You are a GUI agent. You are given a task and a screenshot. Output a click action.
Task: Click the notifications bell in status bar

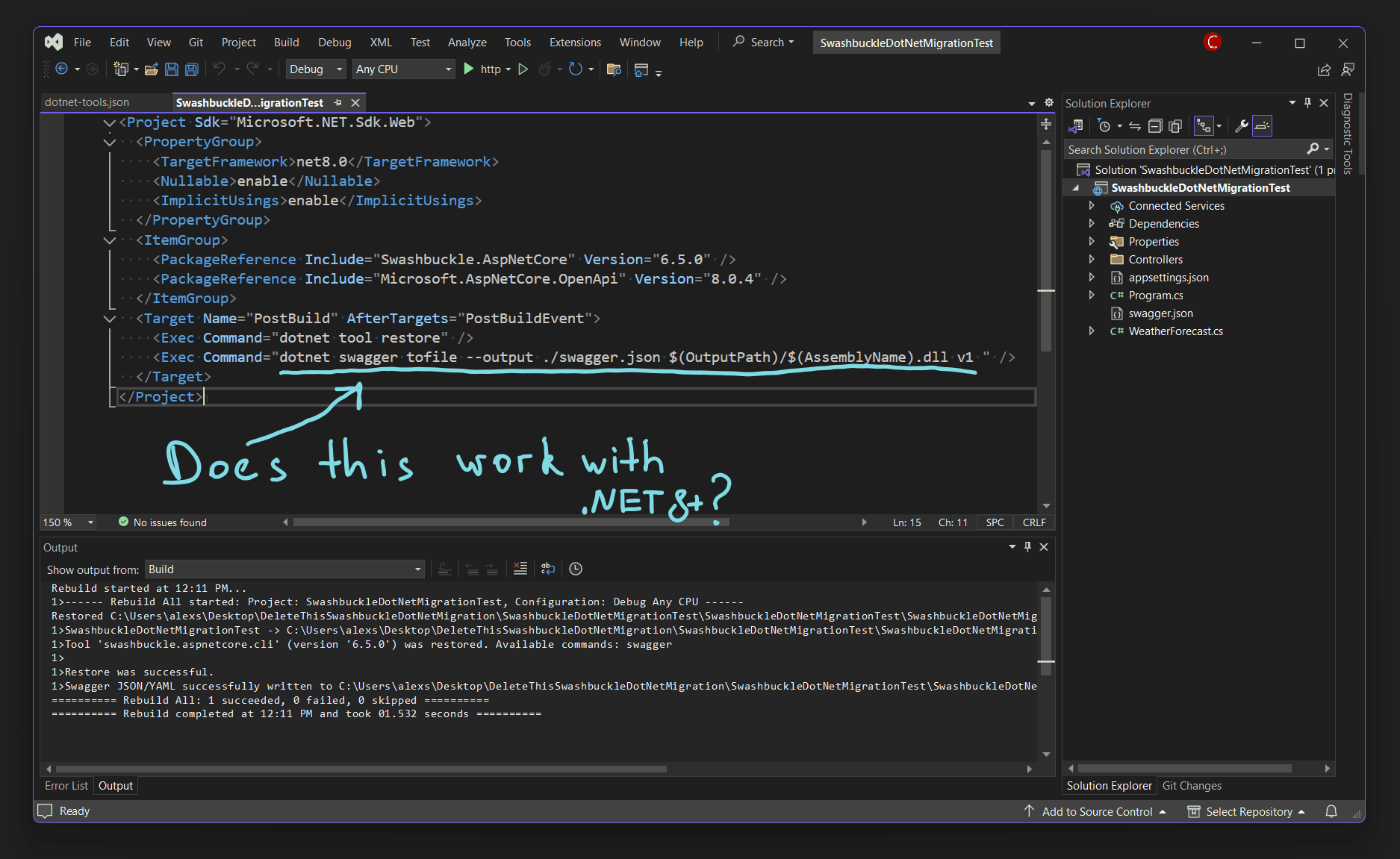[x=1331, y=811]
